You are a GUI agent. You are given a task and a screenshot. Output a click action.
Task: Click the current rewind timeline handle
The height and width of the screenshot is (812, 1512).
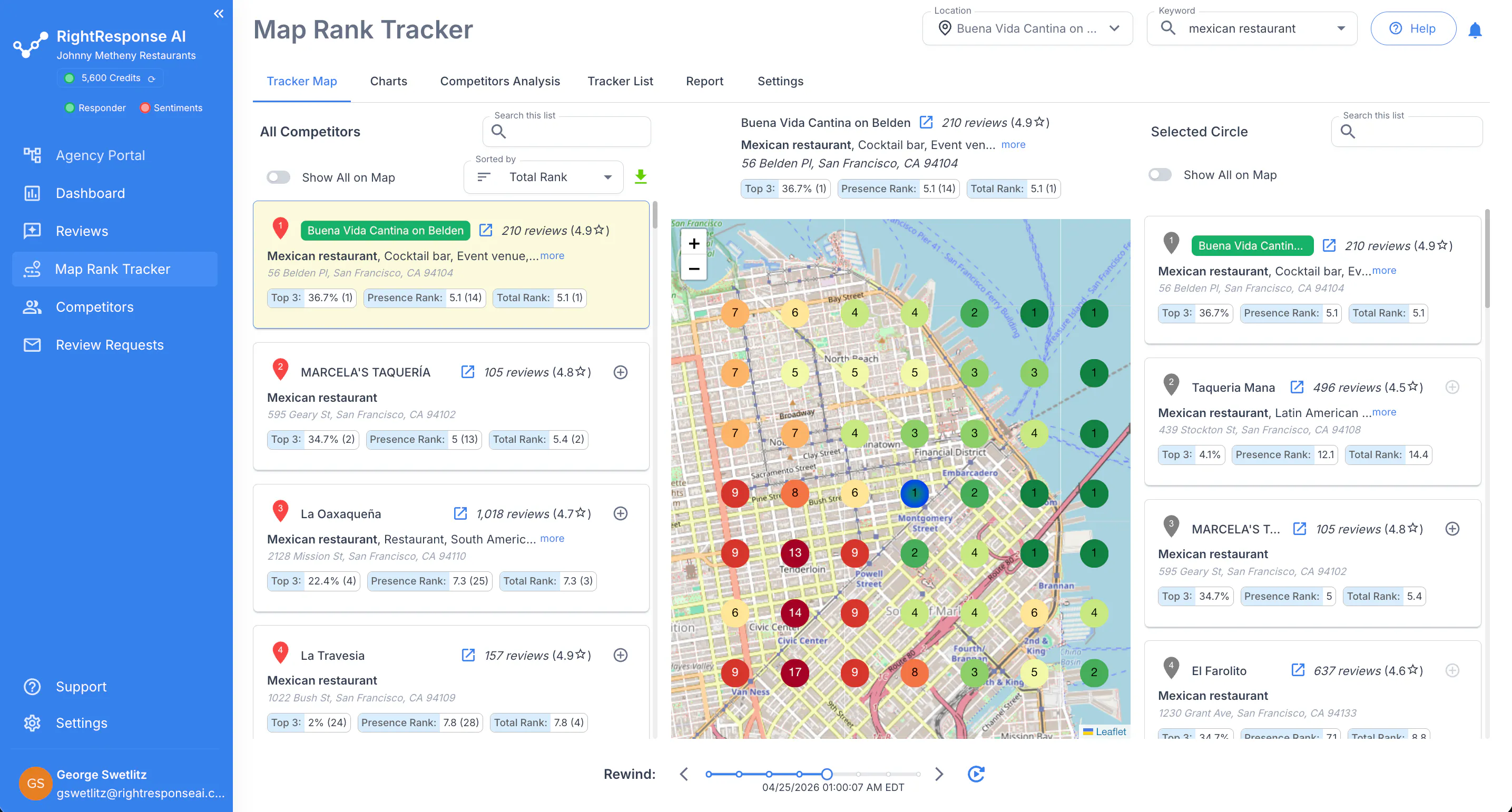point(827,774)
